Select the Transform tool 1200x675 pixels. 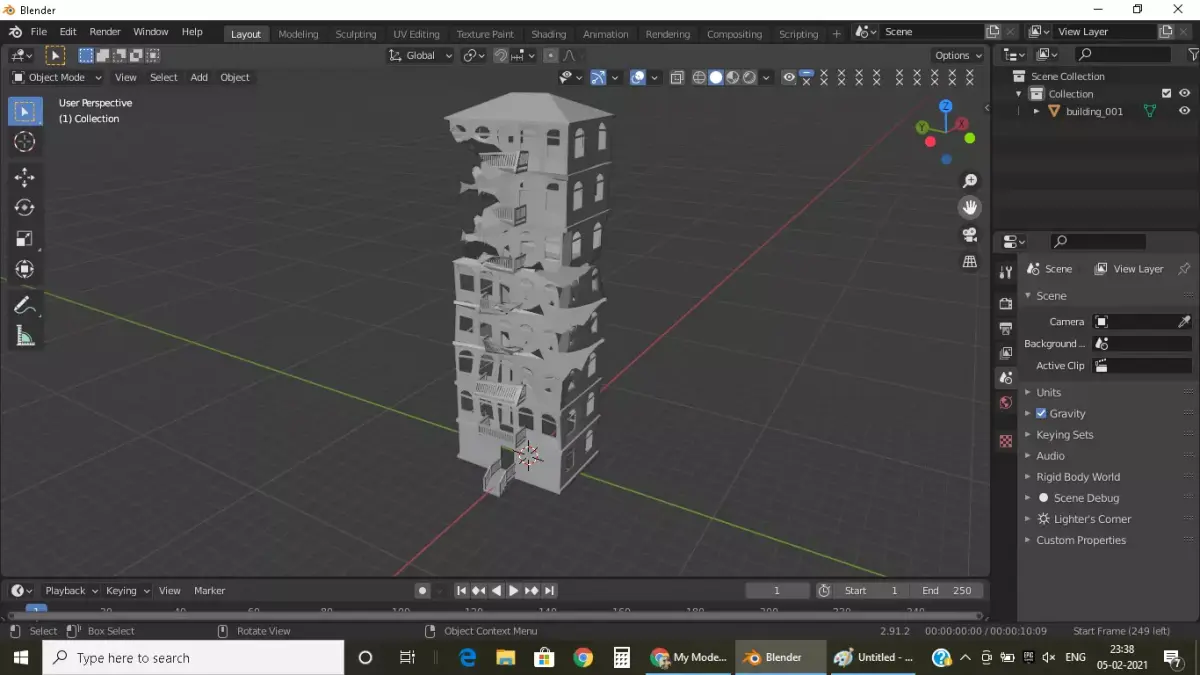pos(25,270)
